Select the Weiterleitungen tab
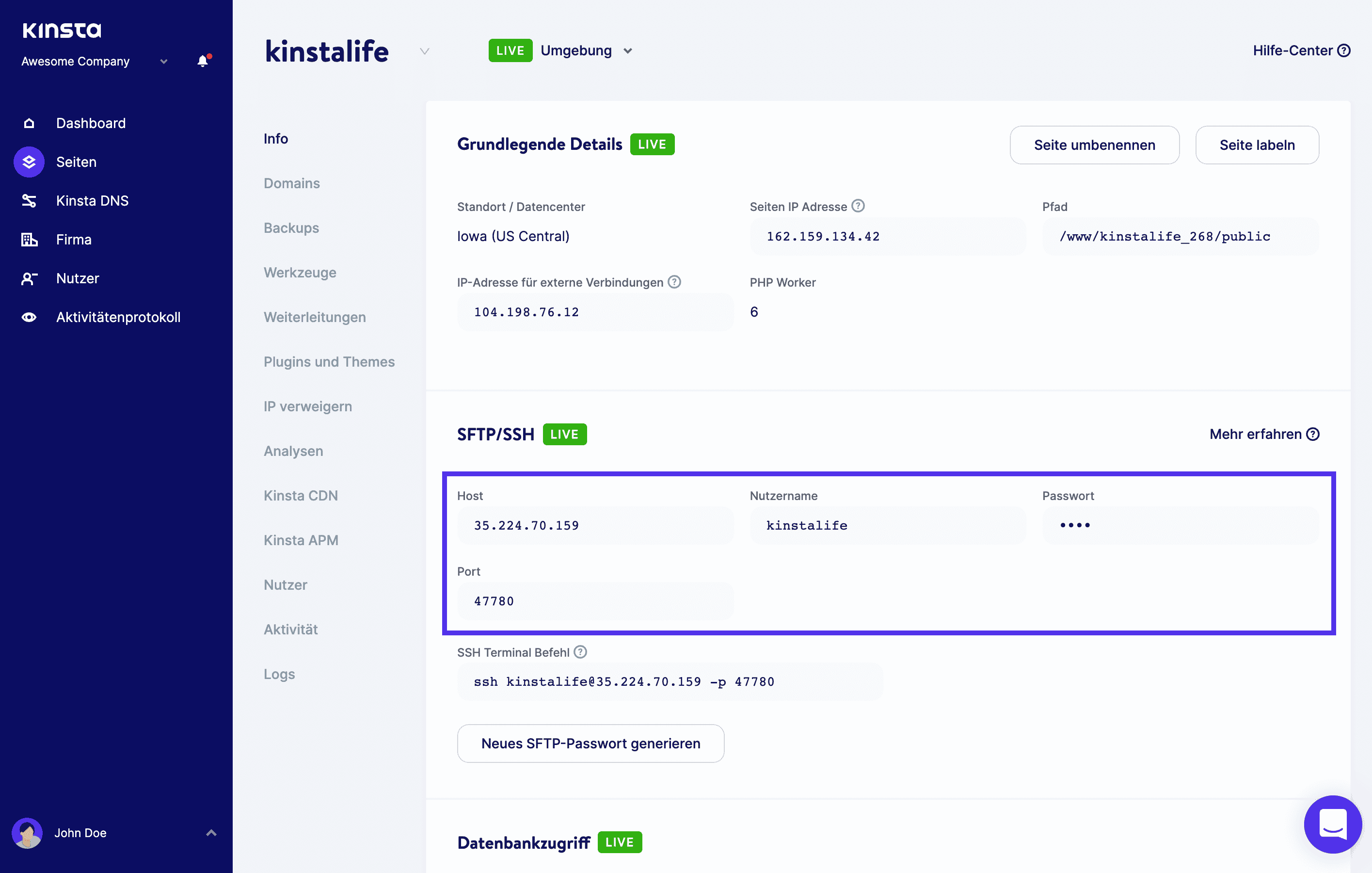This screenshot has height=873, width=1372. pyautogui.click(x=315, y=317)
